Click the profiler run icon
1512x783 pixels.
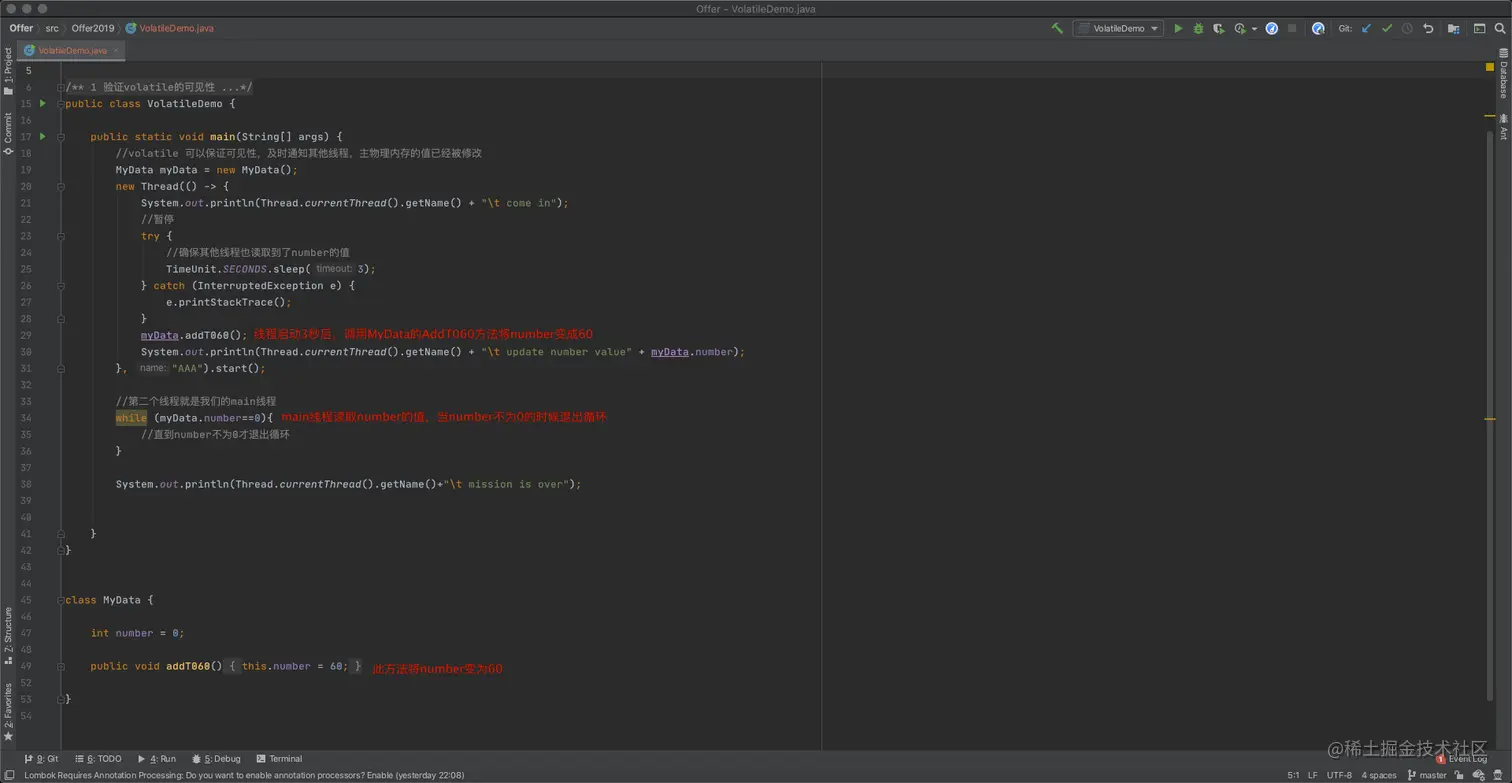[x=1240, y=28]
